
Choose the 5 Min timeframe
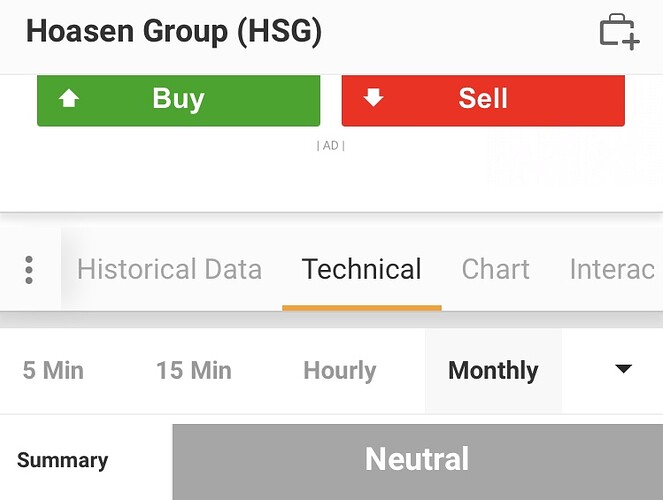53,371
